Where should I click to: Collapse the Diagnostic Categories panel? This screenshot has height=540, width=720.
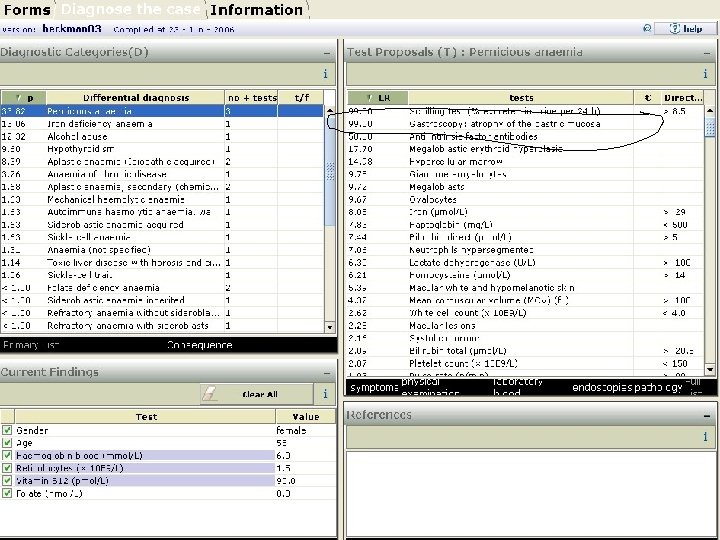(x=326, y=53)
